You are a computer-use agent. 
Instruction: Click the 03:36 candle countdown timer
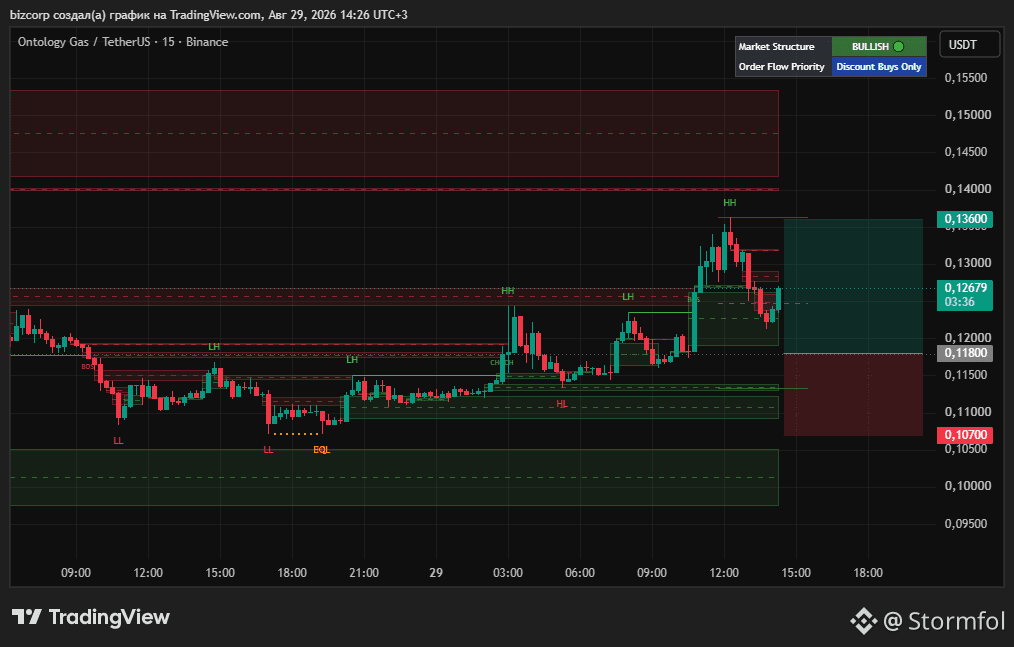[960, 302]
